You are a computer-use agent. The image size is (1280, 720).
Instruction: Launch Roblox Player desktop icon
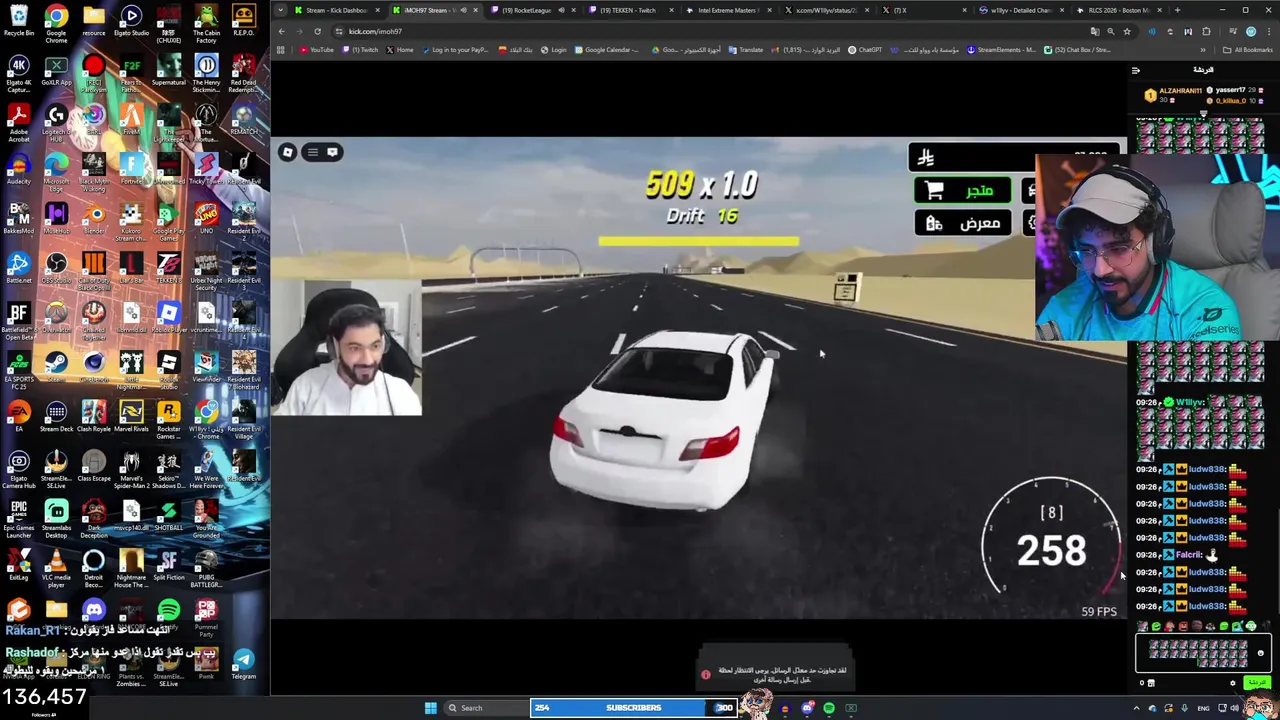[x=168, y=318]
